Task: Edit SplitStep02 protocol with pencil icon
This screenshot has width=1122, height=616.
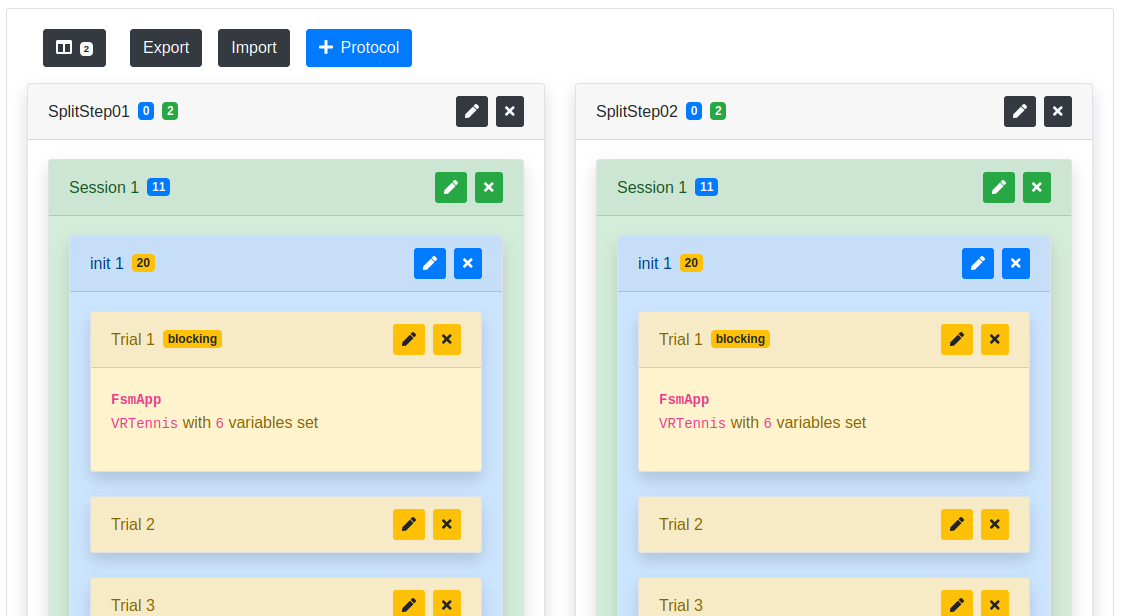Action: coord(1020,112)
